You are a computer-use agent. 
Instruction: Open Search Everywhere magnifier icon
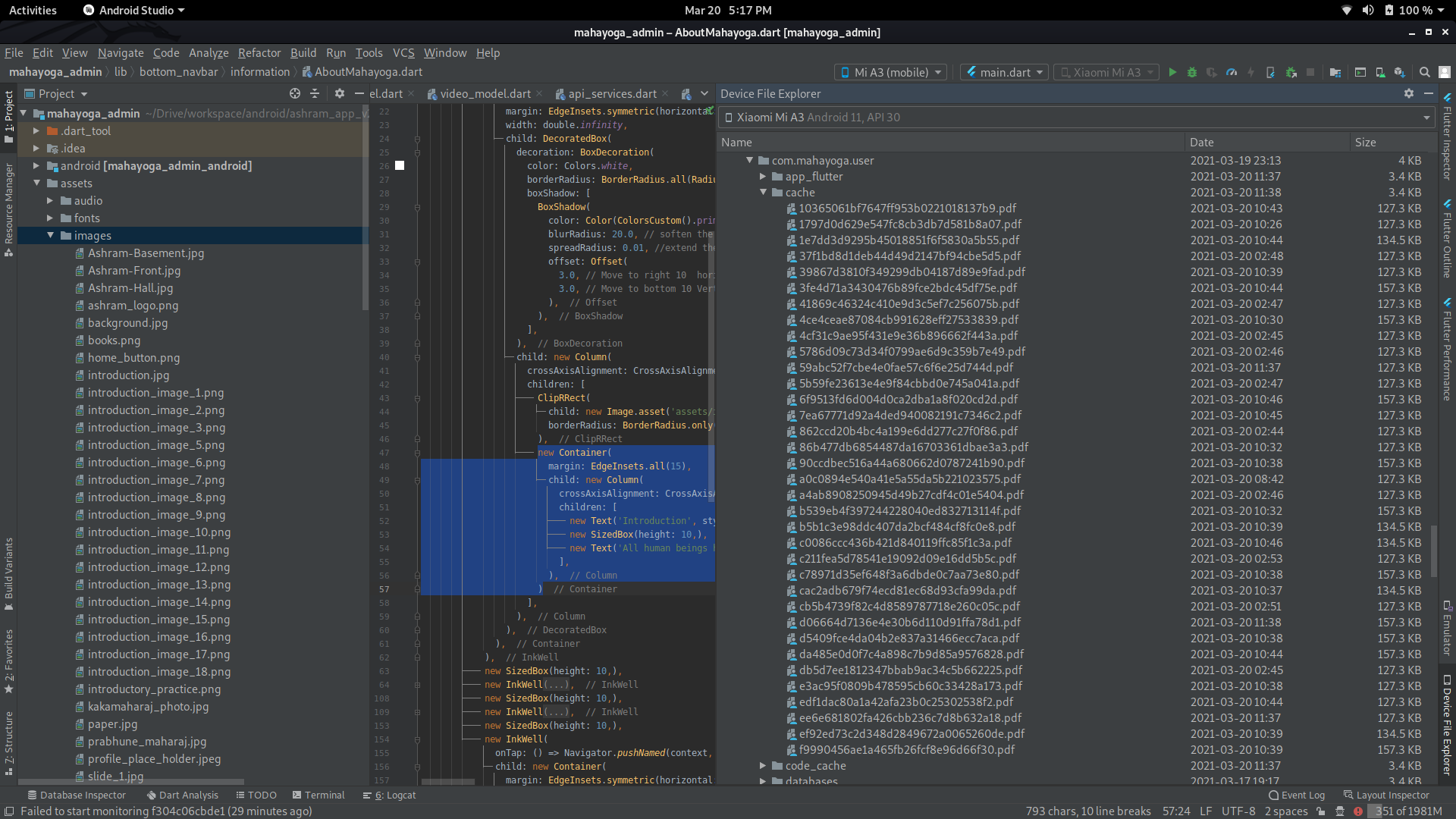click(x=1424, y=72)
